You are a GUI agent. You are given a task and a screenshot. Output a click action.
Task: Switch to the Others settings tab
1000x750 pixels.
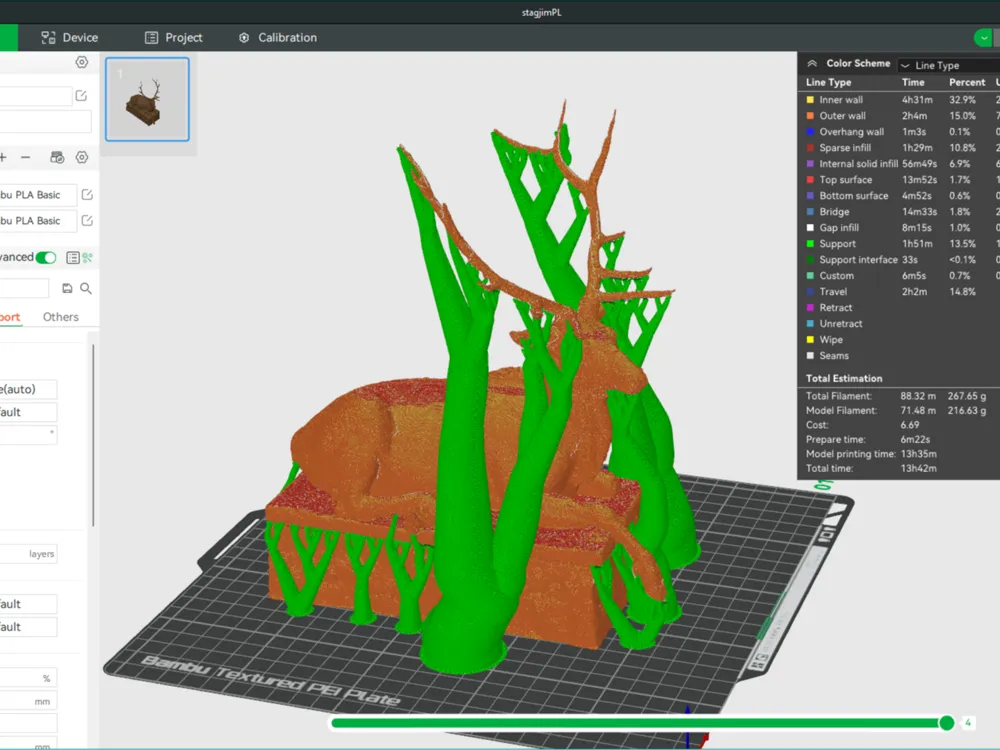tap(61, 317)
